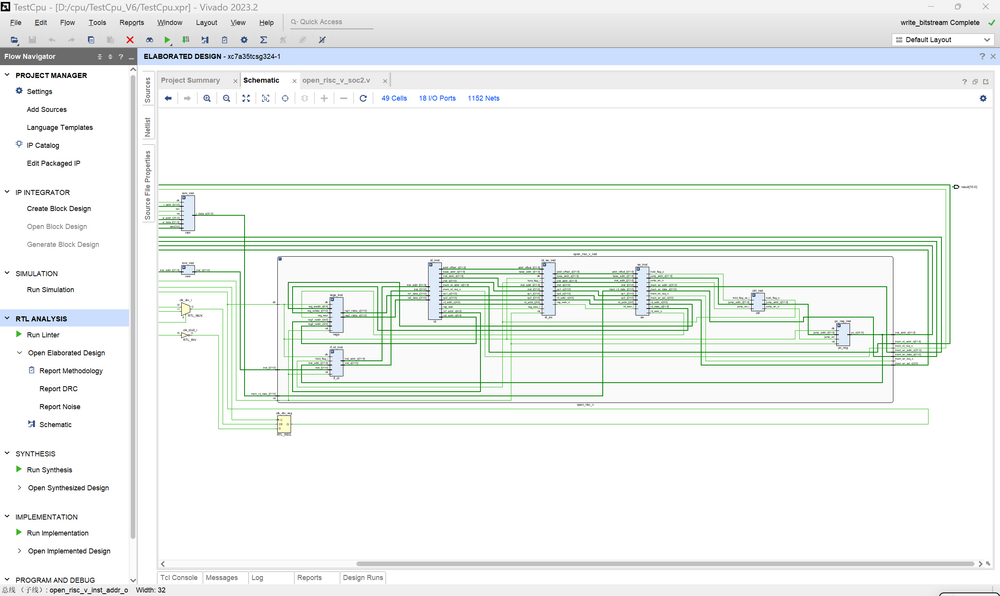This screenshot has height=596, width=1000.
Task: Open the Default Layout dropdown
Action: [941, 40]
